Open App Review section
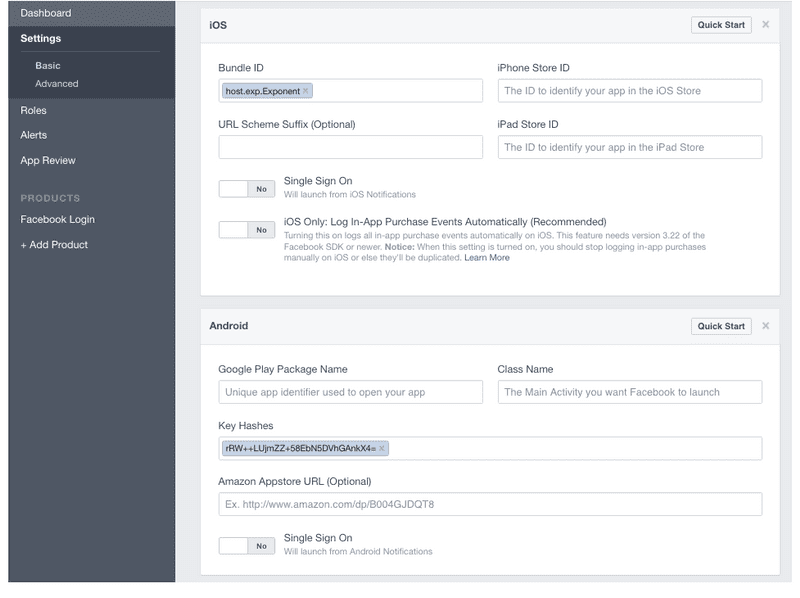This screenshot has height=598, width=800. 48,160
